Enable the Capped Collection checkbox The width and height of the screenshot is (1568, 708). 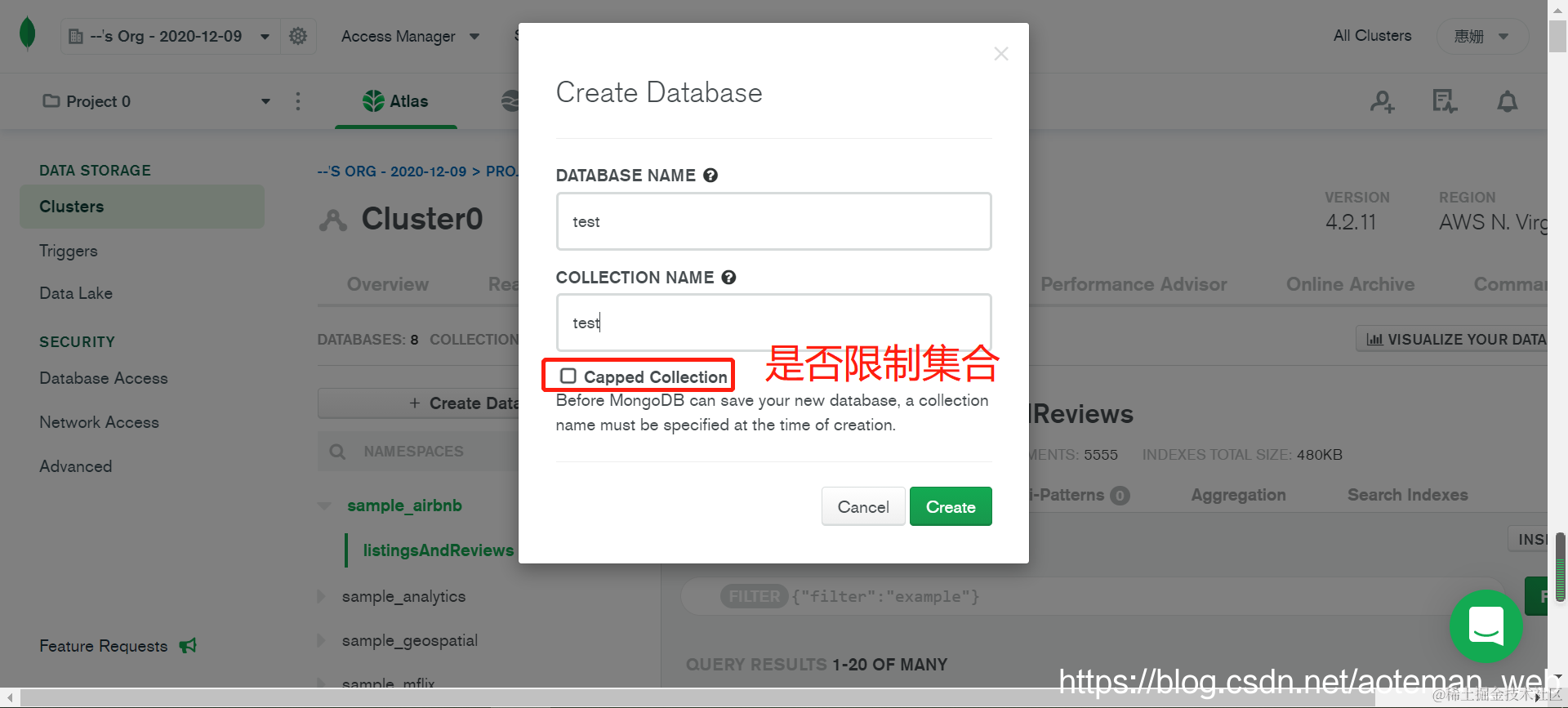coord(568,376)
